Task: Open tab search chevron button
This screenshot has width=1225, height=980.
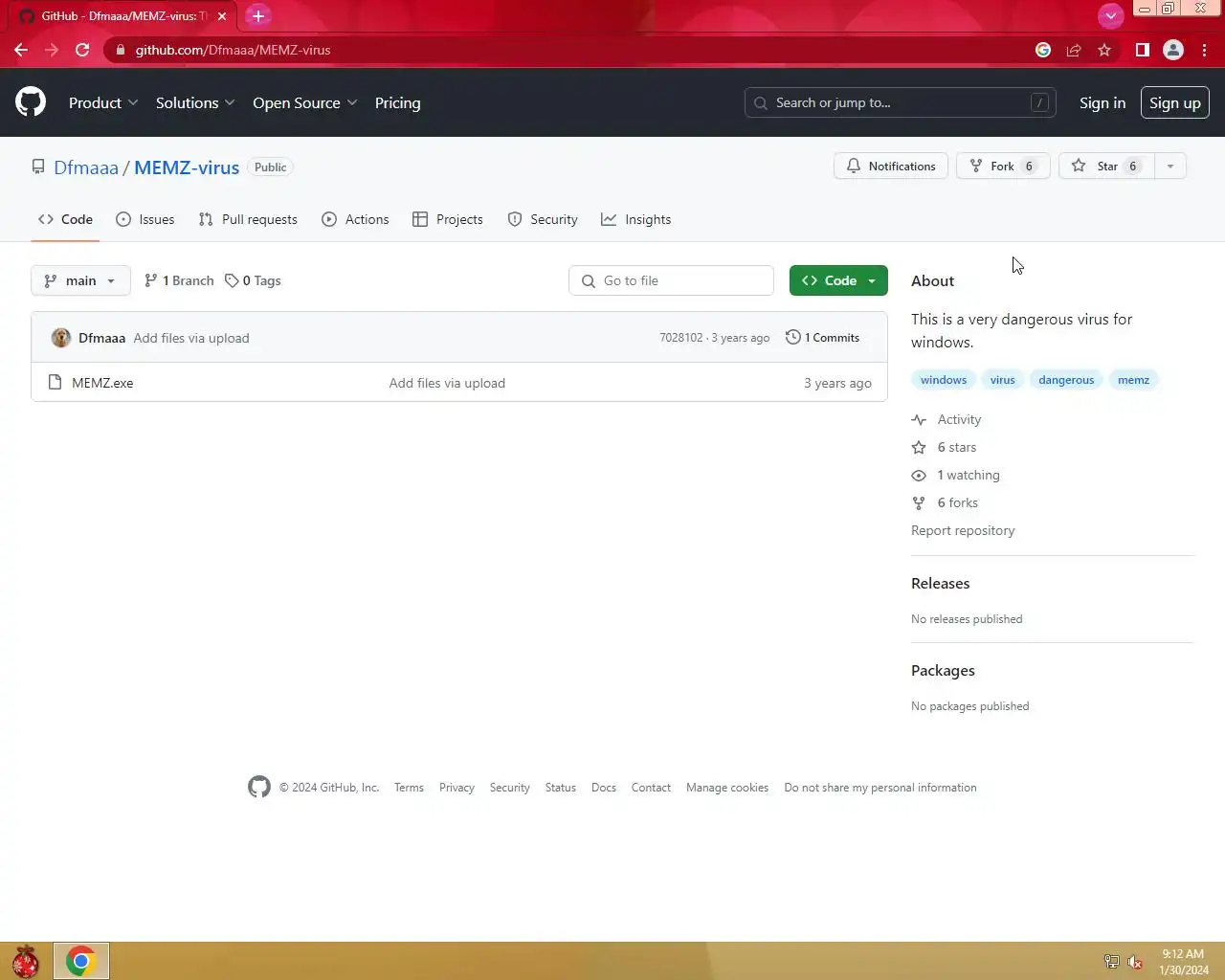Action: [1110, 15]
